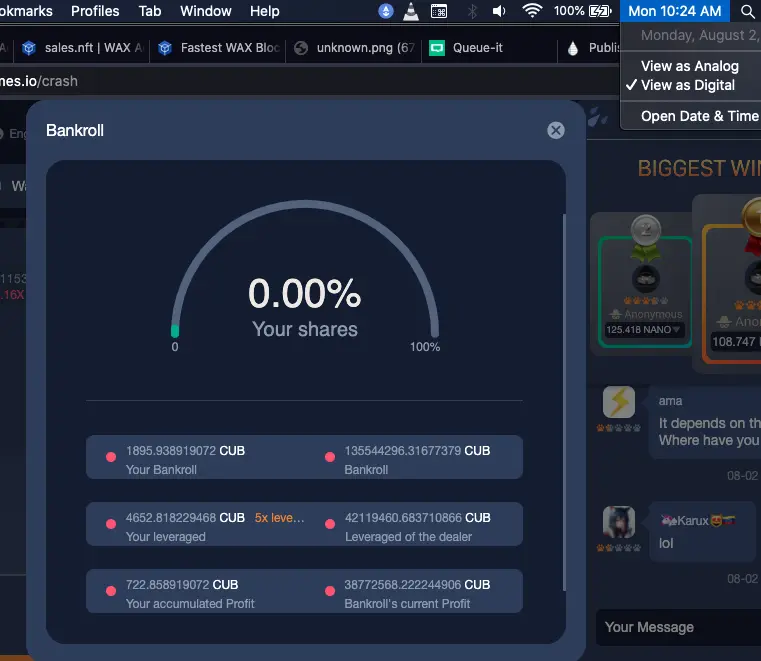Click red dot beside Leveraged of the dealer

point(330,524)
